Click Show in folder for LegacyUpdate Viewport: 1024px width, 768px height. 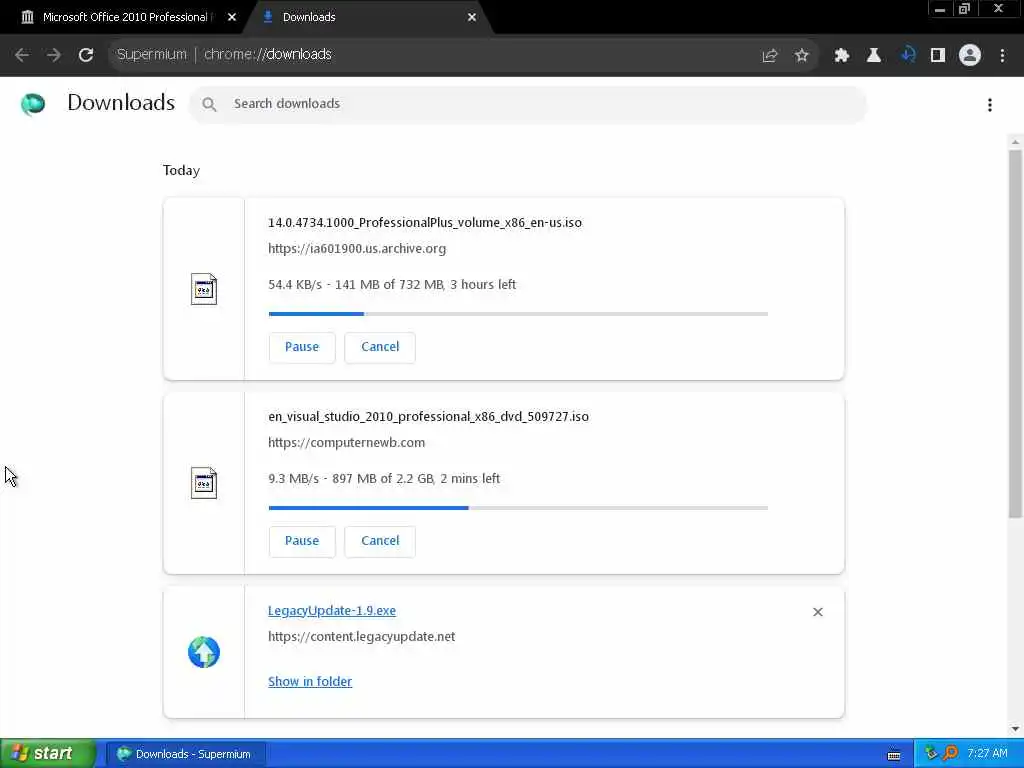pos(310,682)
